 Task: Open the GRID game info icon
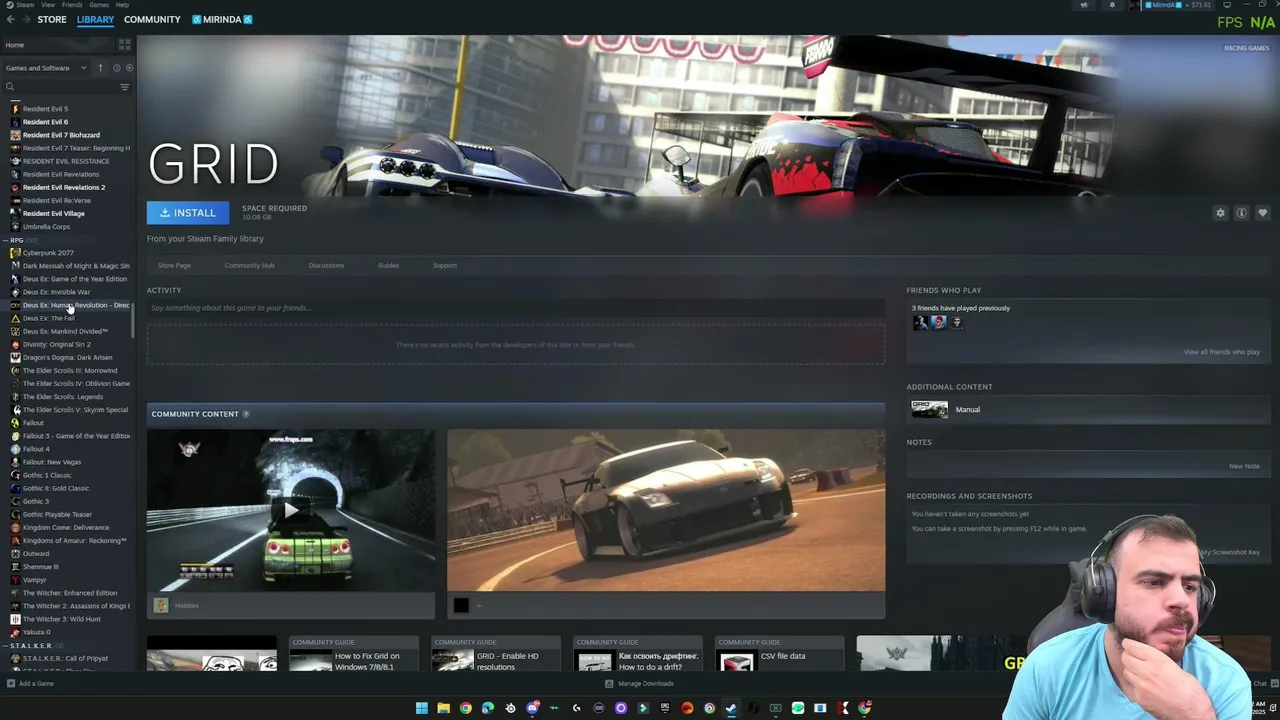1241,213
